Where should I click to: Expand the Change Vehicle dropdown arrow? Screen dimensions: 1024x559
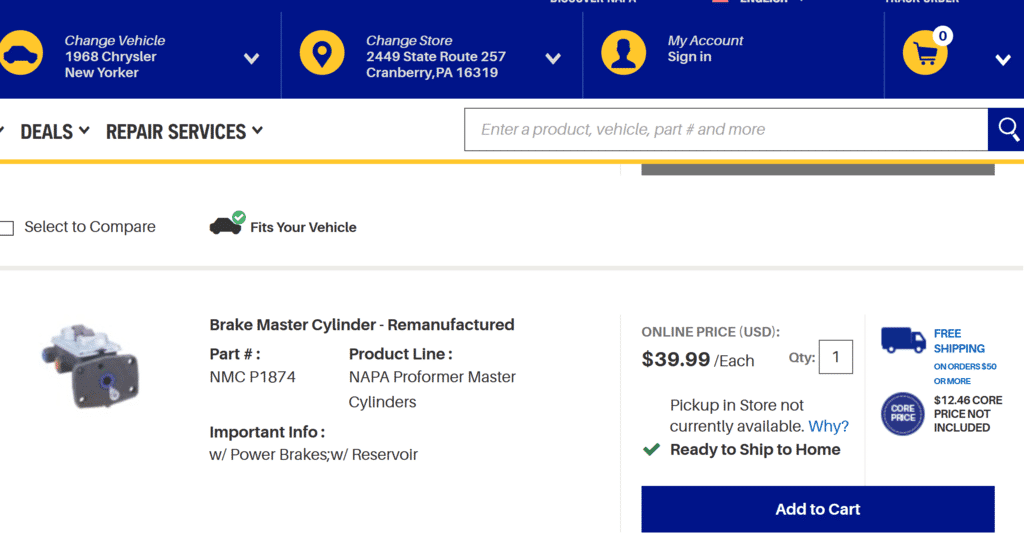coord(251,59)
